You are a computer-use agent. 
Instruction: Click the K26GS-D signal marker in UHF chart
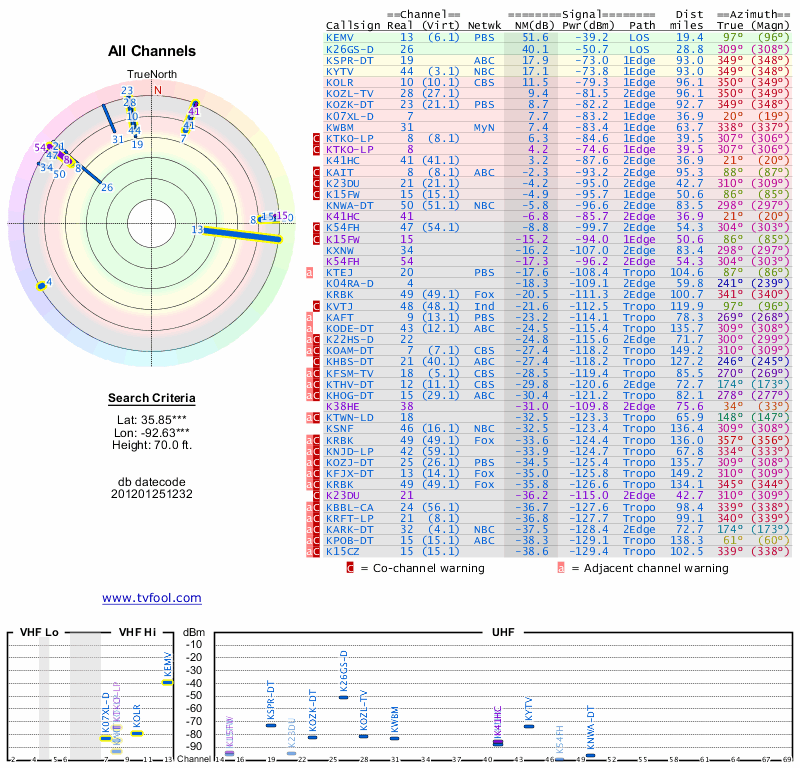tap(343, 697)
